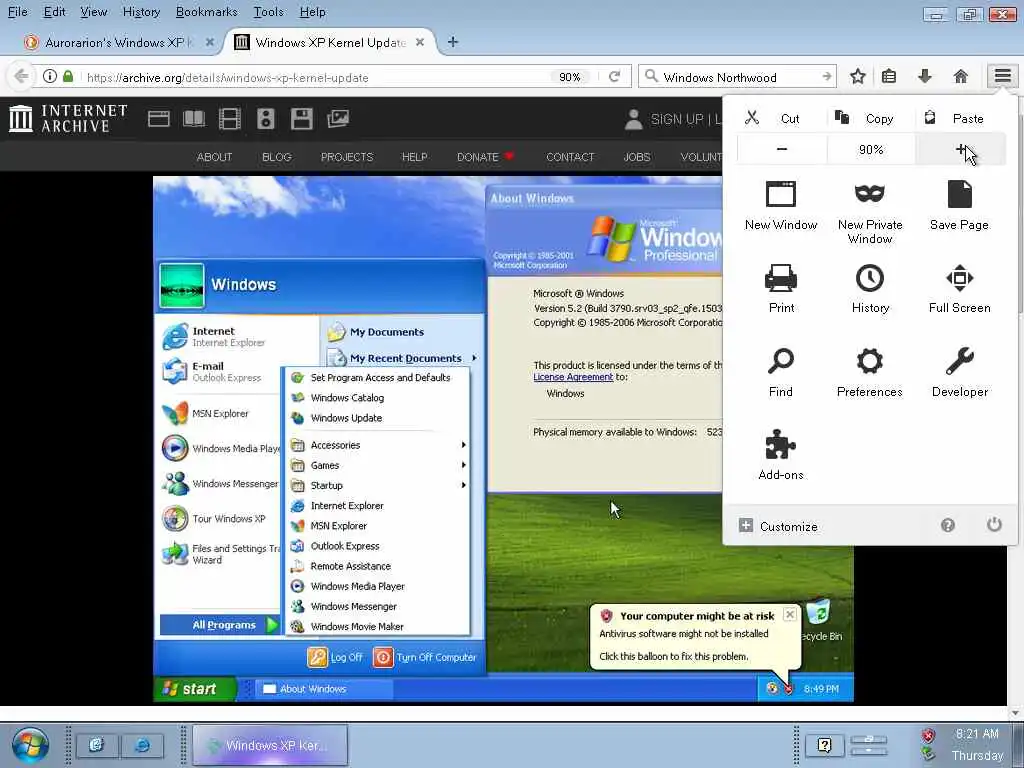Select Print in the menu panel

[780, 289]
